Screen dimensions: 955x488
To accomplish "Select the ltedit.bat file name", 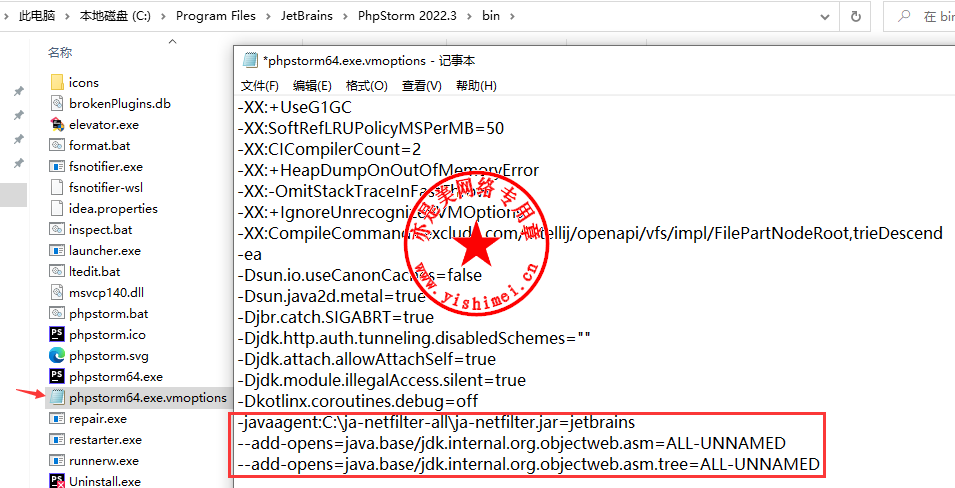I will 94,272.
